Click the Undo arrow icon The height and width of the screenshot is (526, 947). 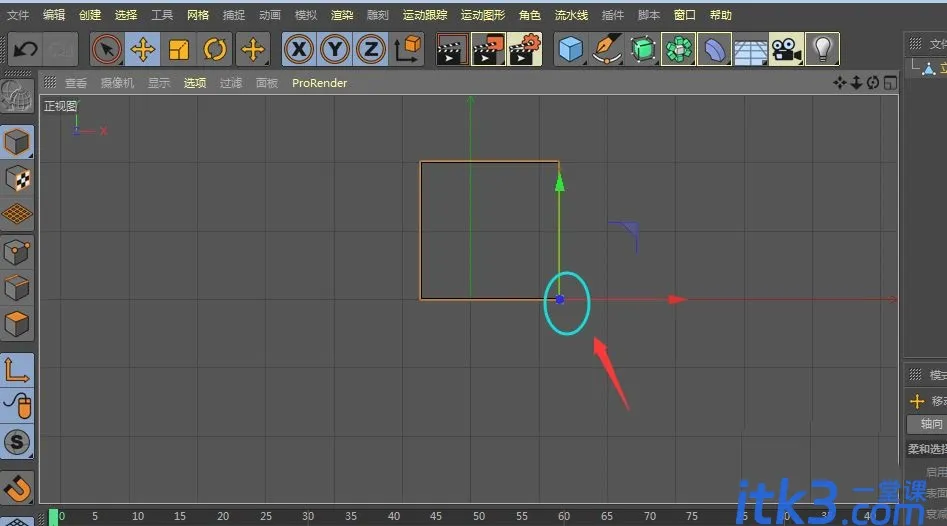coord(25,50)
